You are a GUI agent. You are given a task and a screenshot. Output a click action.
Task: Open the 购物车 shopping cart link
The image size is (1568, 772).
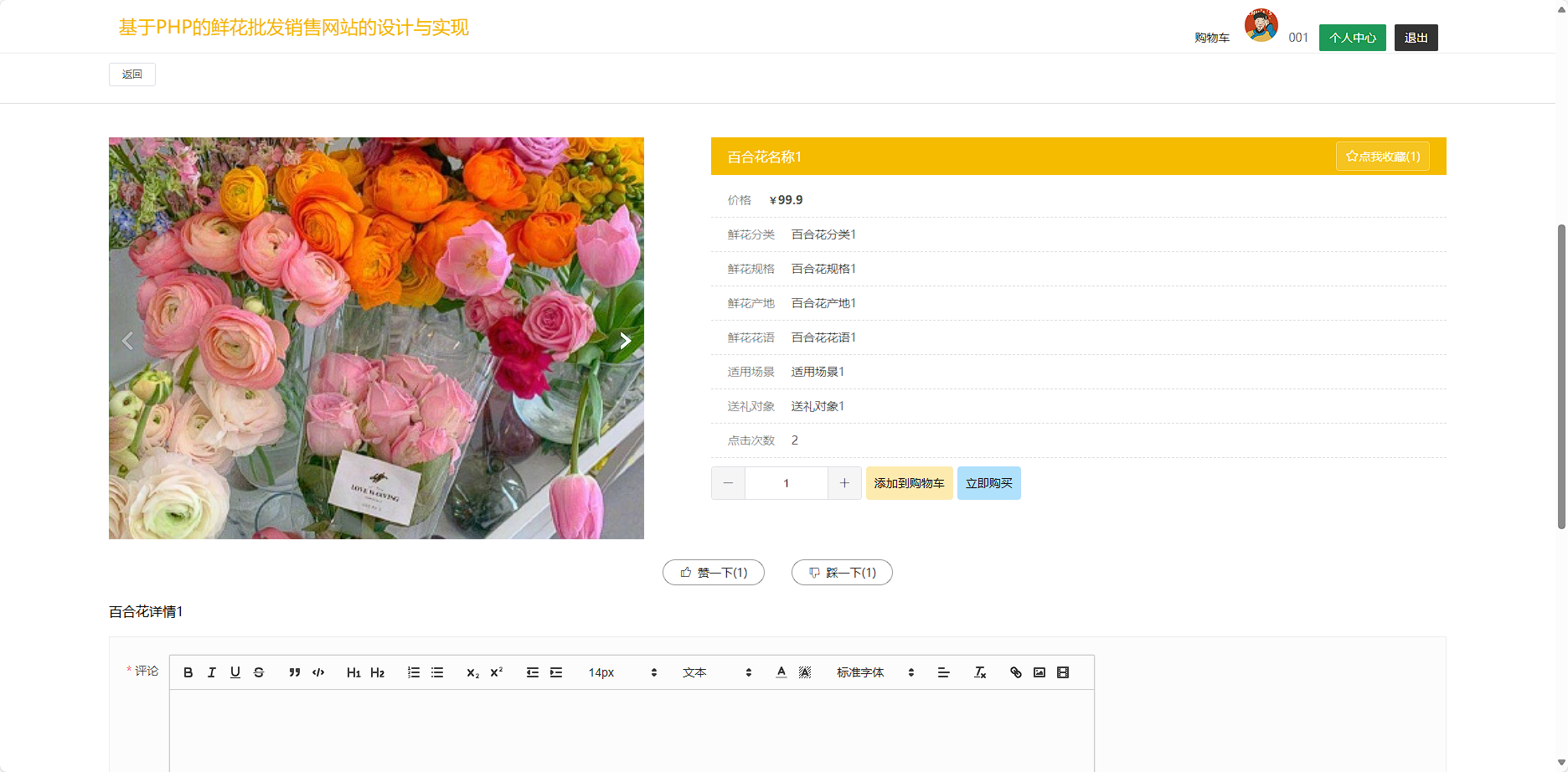tap(1212, 38)
